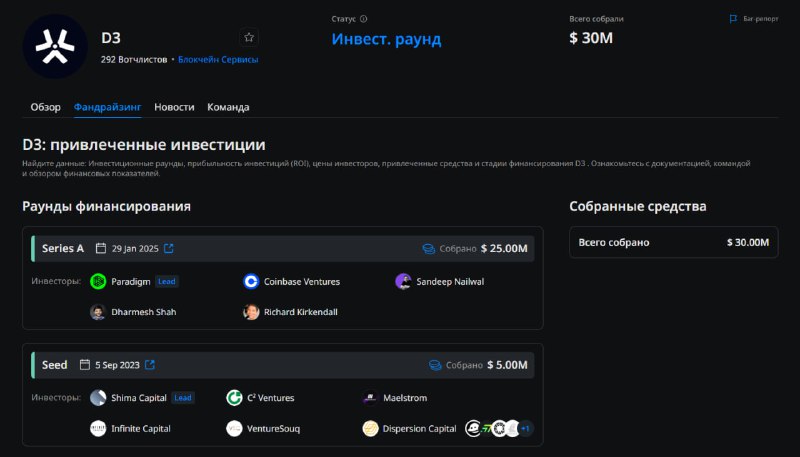Open Maelstrom investor page

click(x=405, y=398)
